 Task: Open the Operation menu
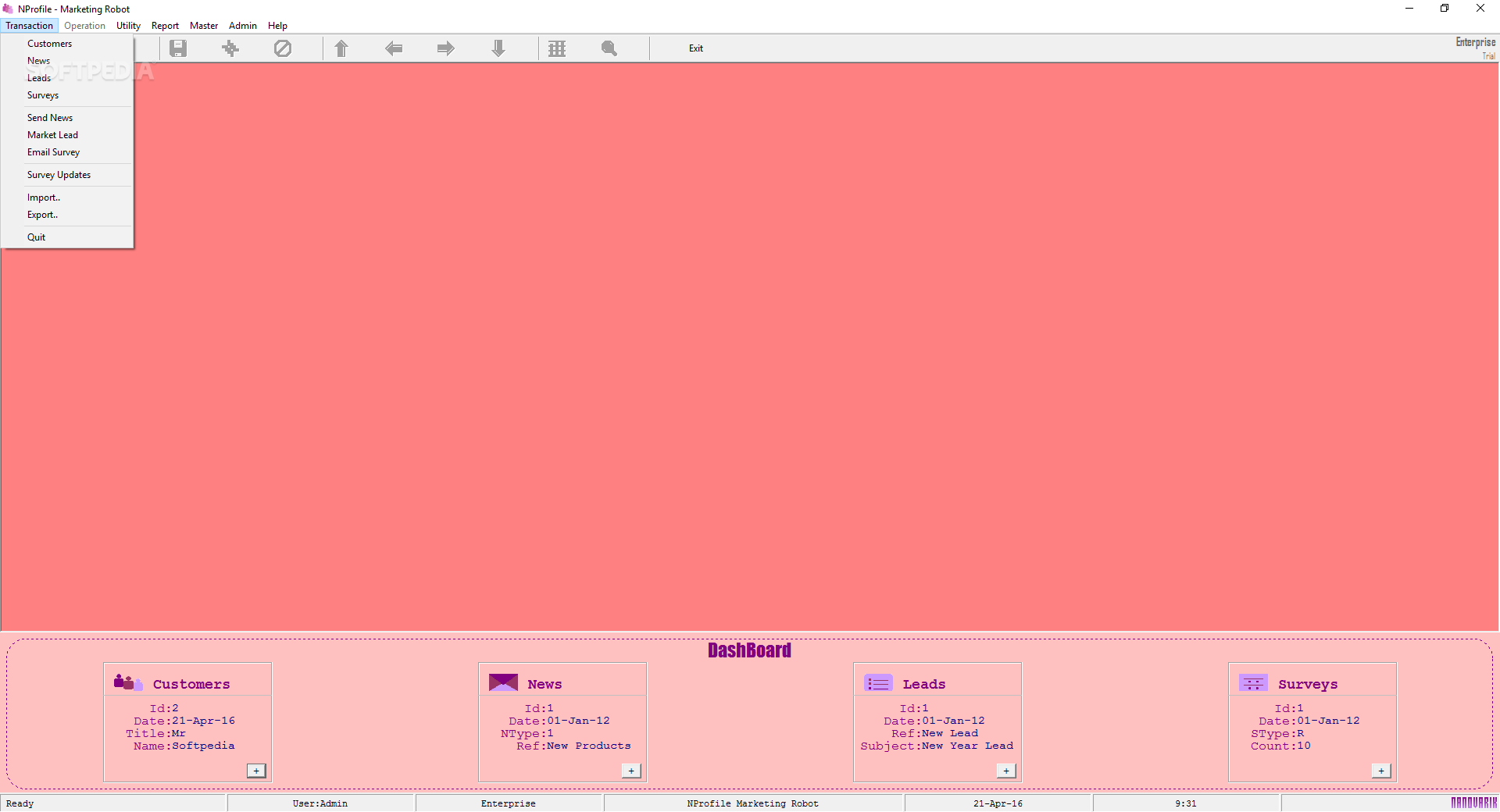coord(84,26)
